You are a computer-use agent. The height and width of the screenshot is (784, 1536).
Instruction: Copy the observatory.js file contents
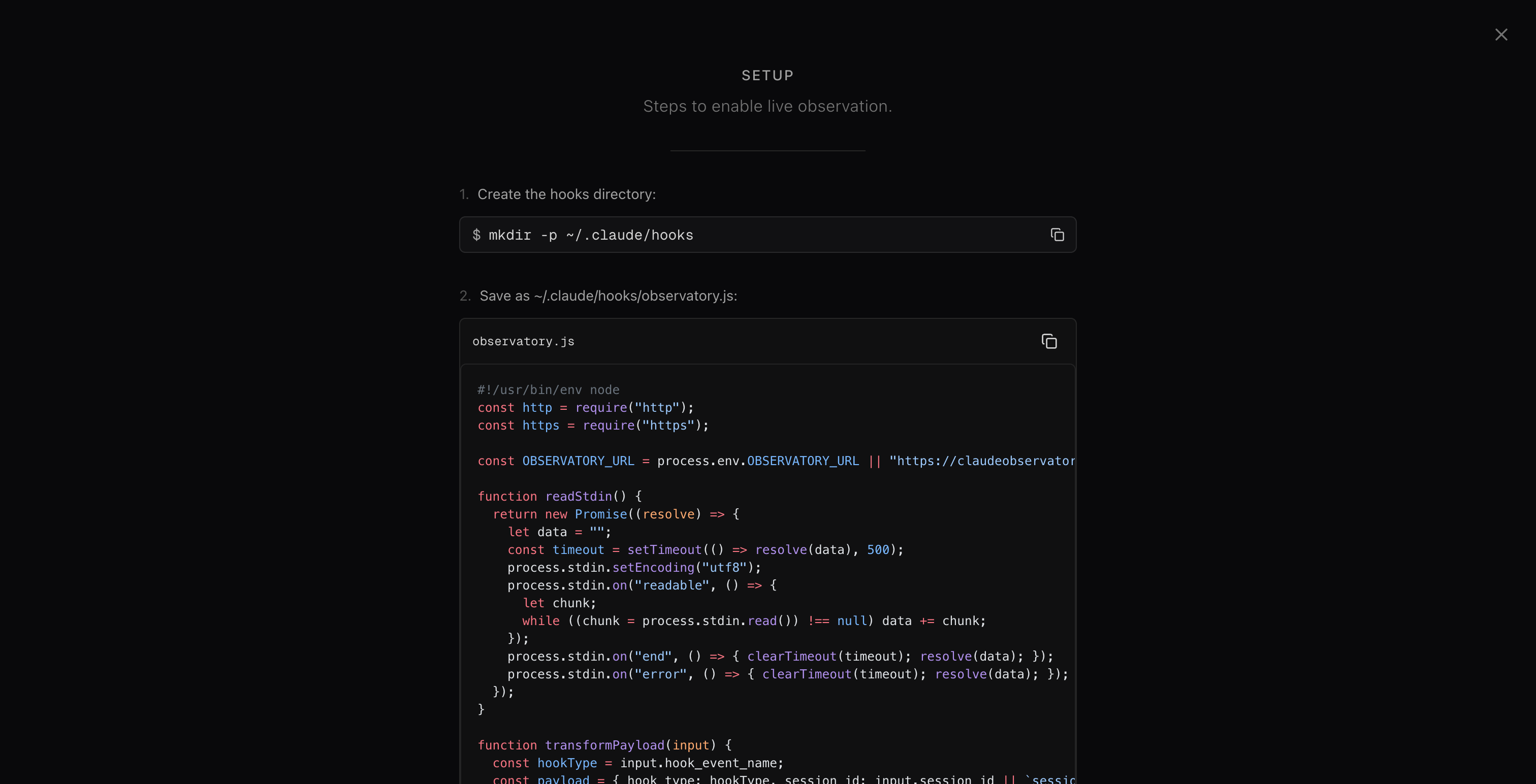1049,342
